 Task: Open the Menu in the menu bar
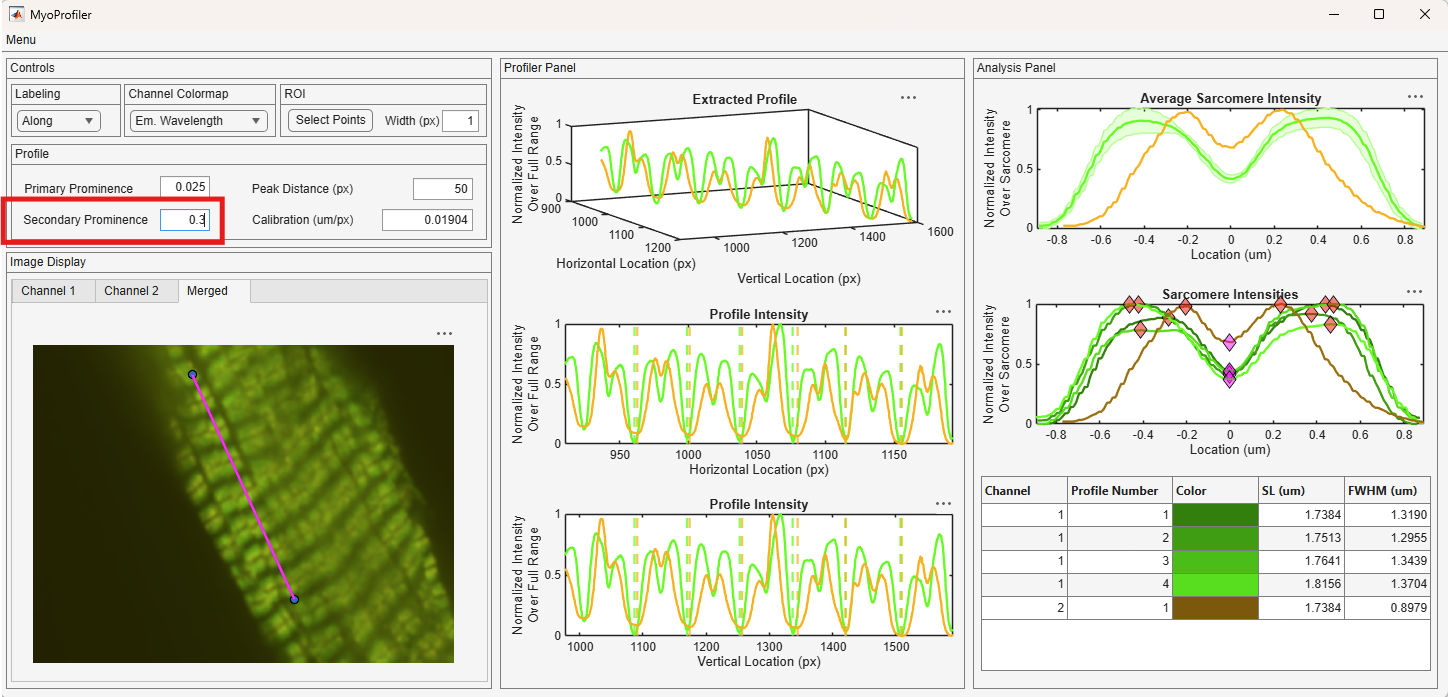pos(21,40)
